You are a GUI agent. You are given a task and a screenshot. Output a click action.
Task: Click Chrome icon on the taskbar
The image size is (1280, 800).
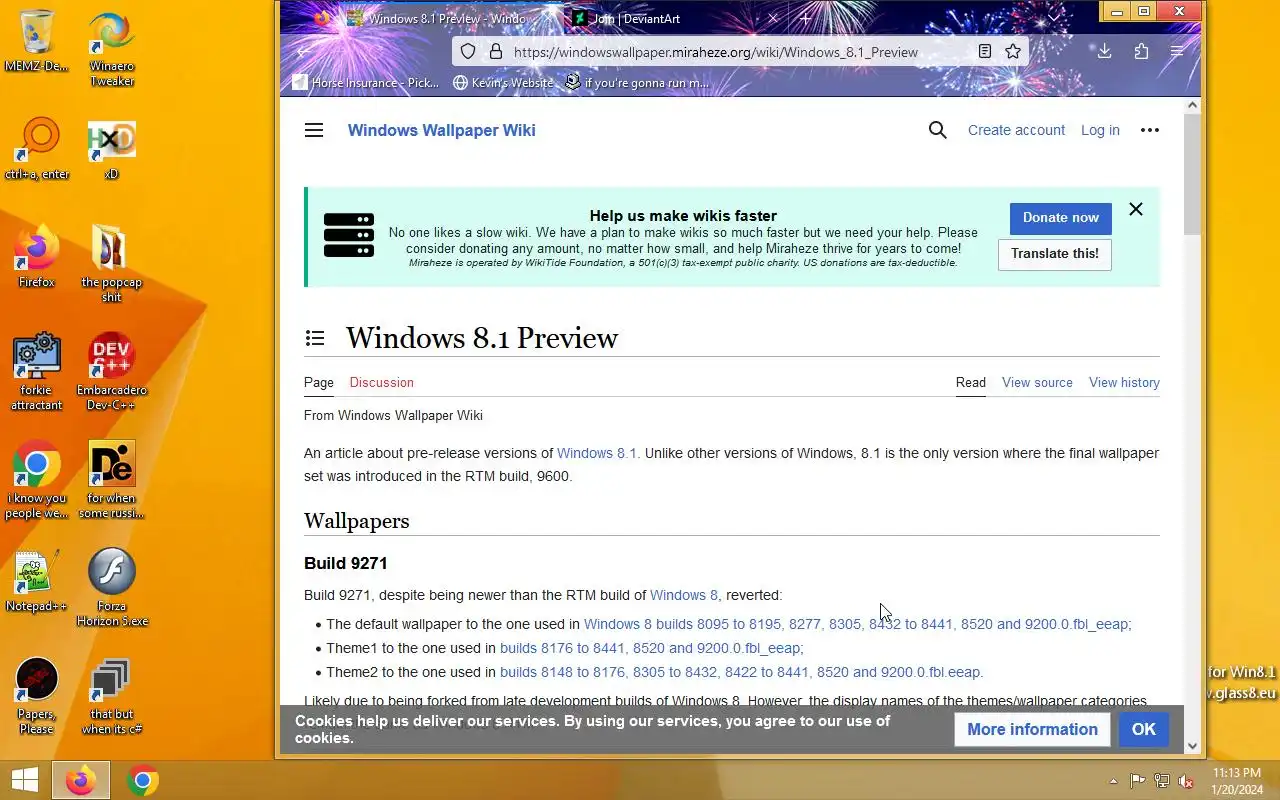(143, 780)
